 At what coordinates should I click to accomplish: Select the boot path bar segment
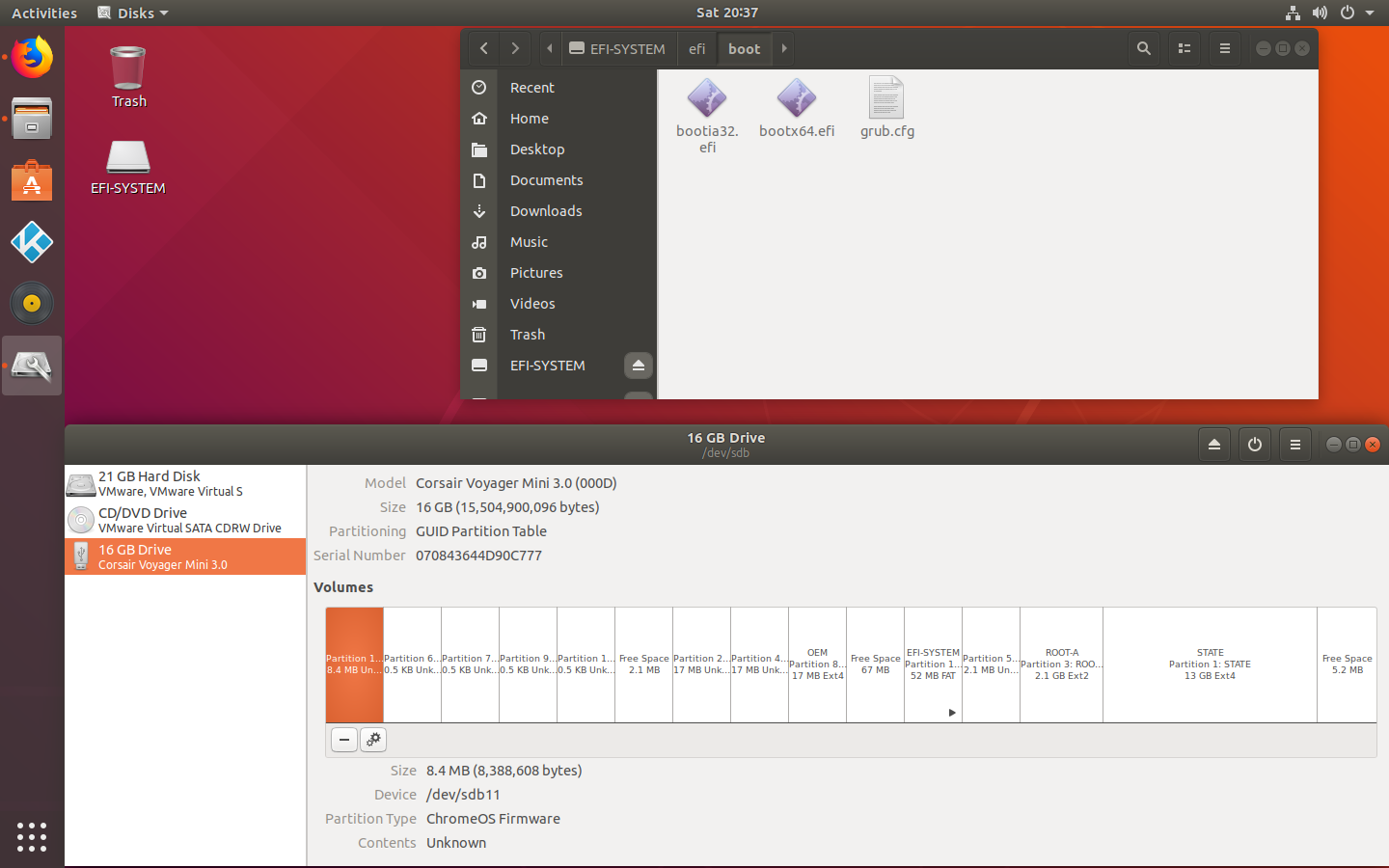point(745,48)
